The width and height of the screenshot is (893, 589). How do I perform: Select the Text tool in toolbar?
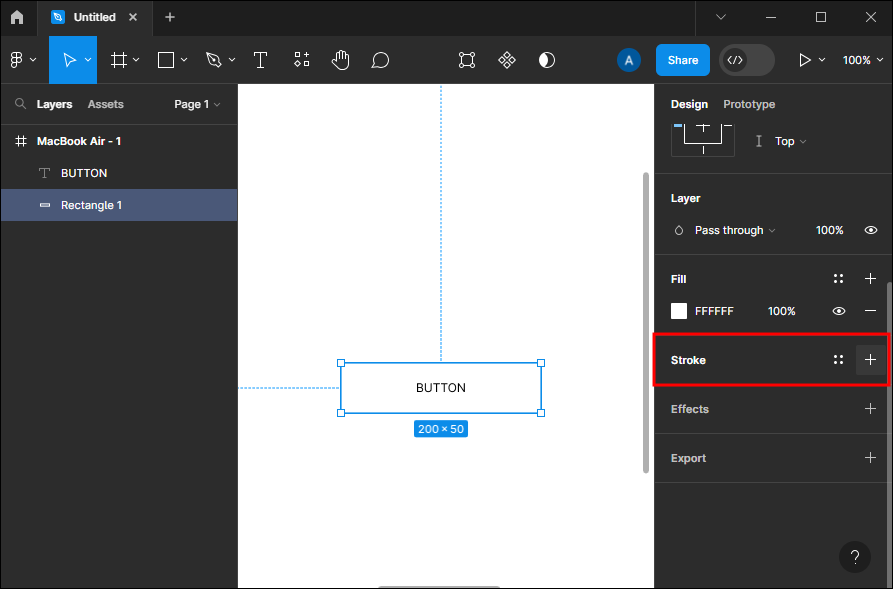pos(260,60)
